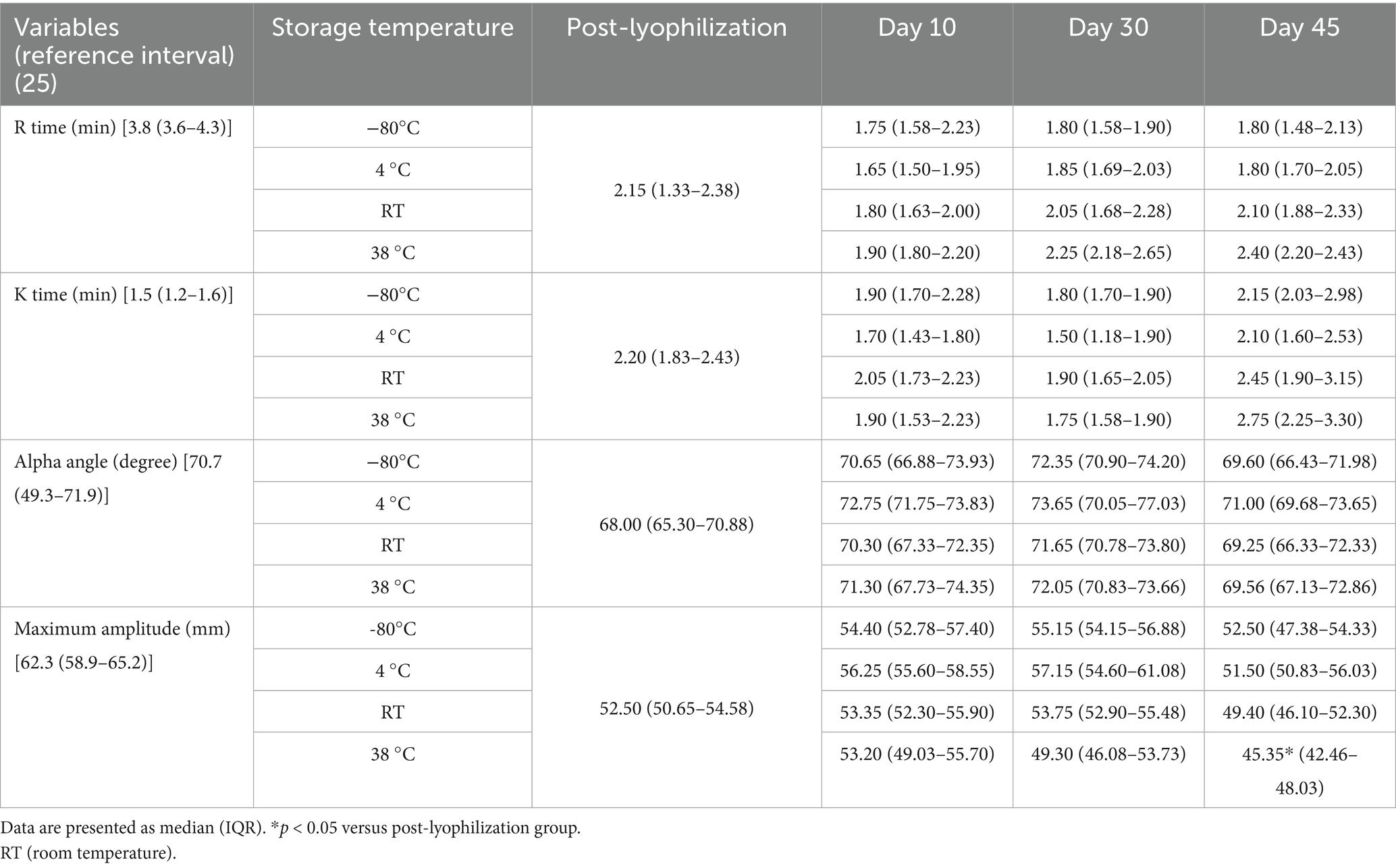1396x868 pixels.
Task: Click the 68.00 (65.30–70.88) cell
Action: (676, 523)
